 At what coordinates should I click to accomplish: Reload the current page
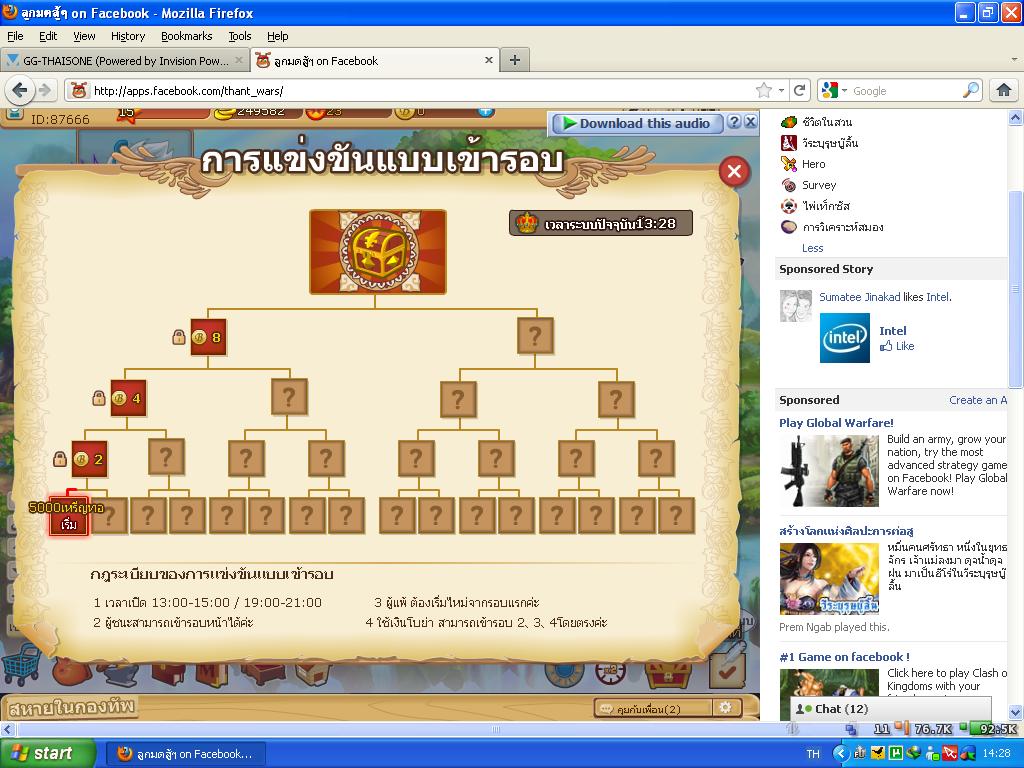[799, 90]
